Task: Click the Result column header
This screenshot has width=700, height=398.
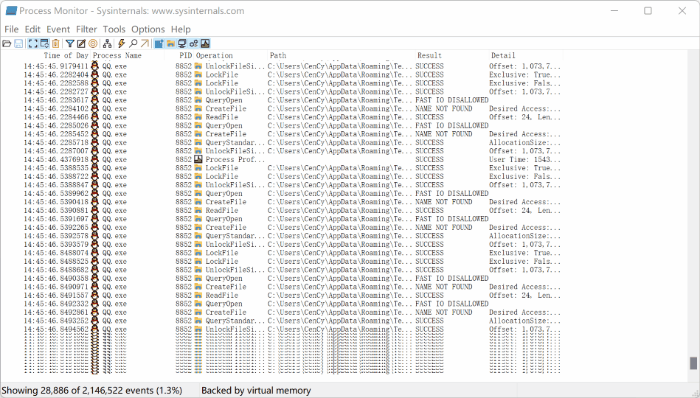Action: pyautogui.click(x=429, y=55)
